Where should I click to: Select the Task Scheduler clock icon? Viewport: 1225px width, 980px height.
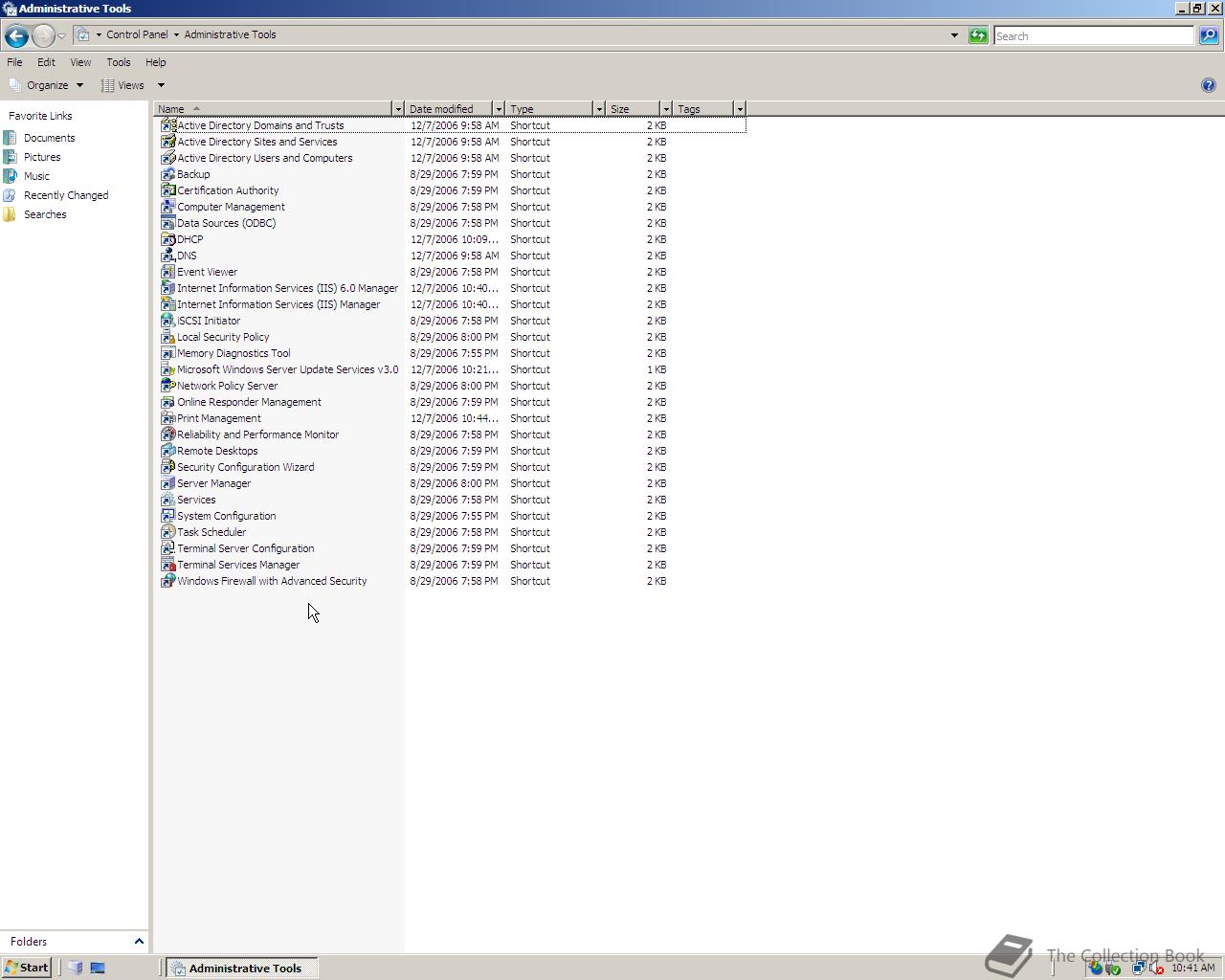point(167,532)
